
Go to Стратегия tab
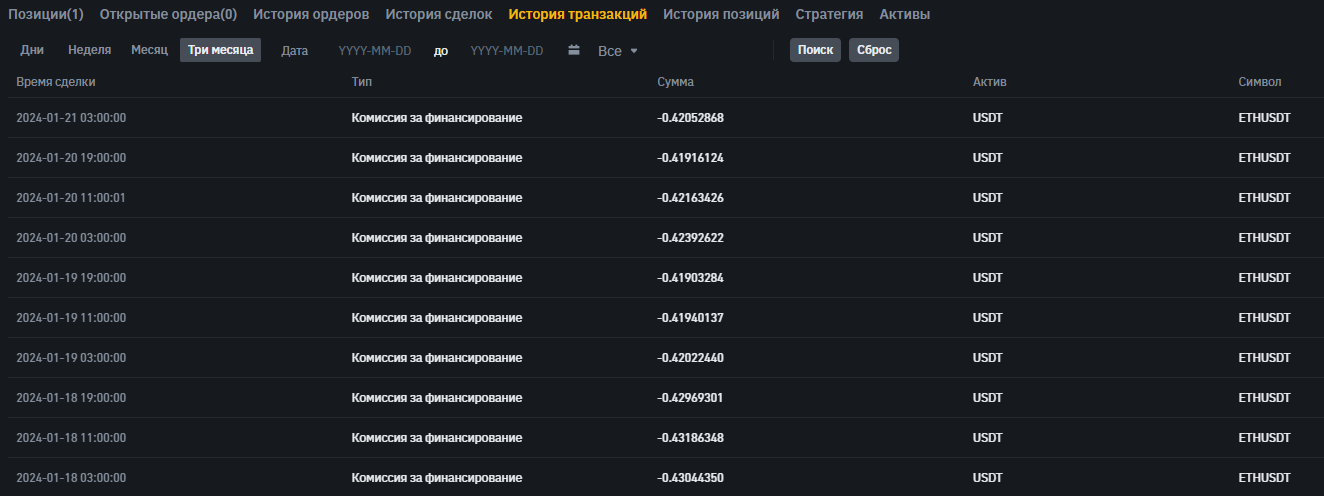pos(829,15)
